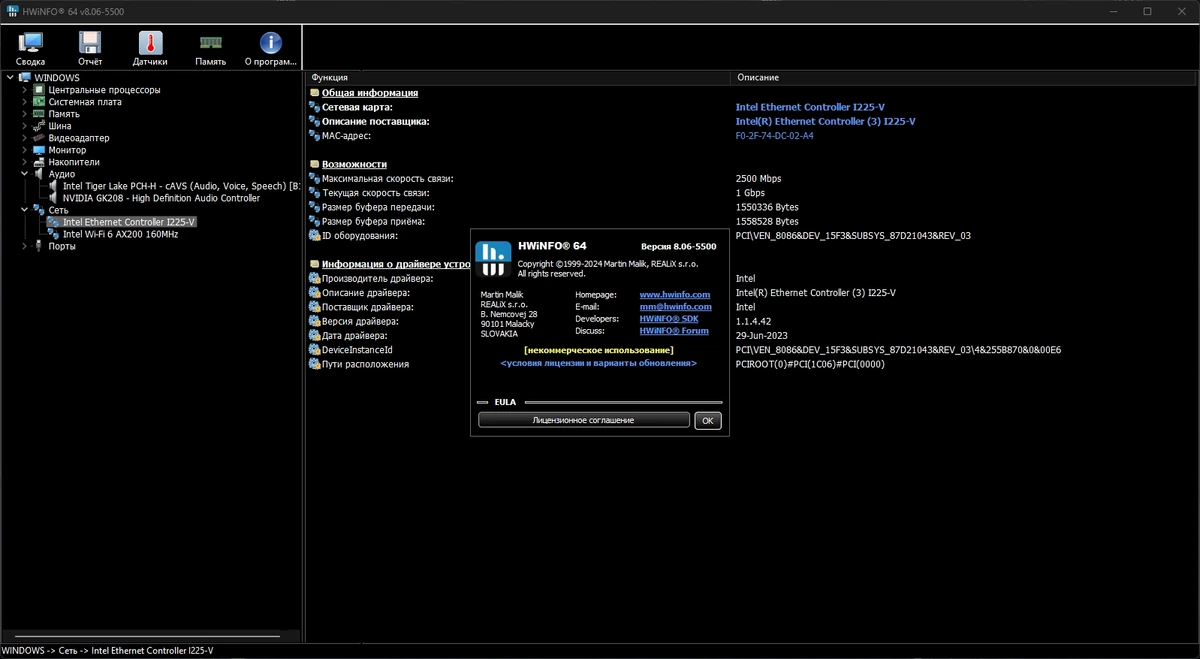Screen dimensions: 1200x659
Task: Select Intel Wi-Fi 6 AX200 160MHz item
Action: pyautogui.click(x=120, y=234)
